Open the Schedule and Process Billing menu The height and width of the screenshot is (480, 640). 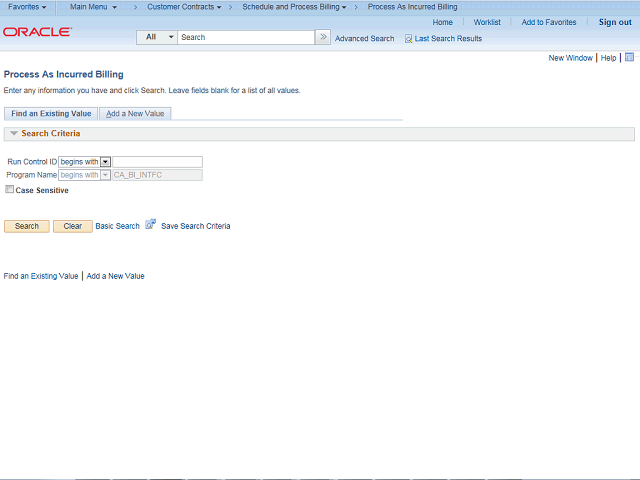(294, 7)
